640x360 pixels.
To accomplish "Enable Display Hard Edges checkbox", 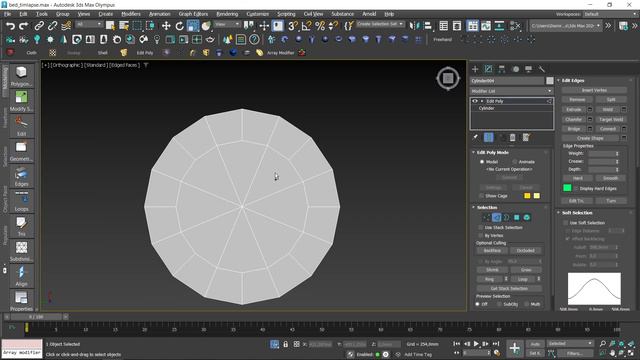I will 576,189.
